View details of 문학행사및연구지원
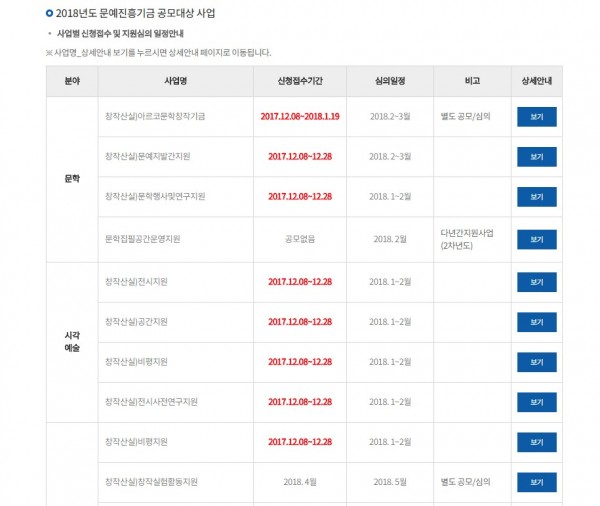 click(x=536, y=197)
